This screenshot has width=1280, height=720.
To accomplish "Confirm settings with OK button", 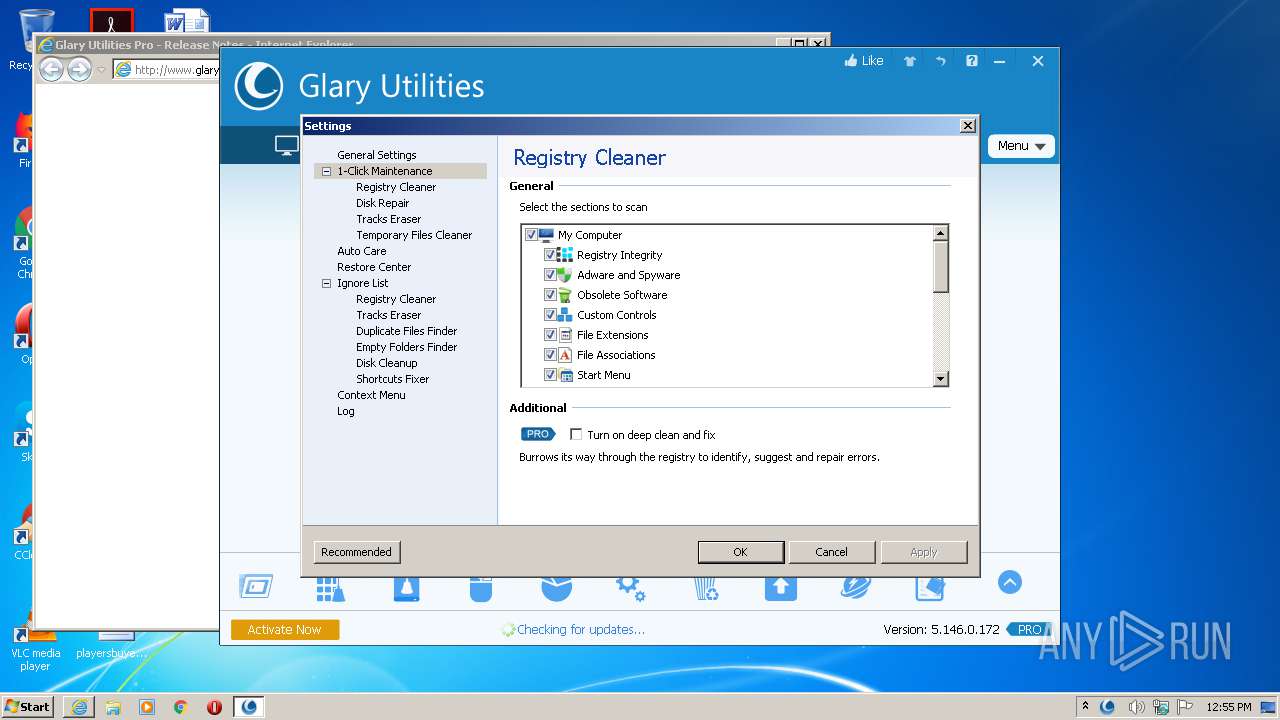I will (x=740, y=552).
